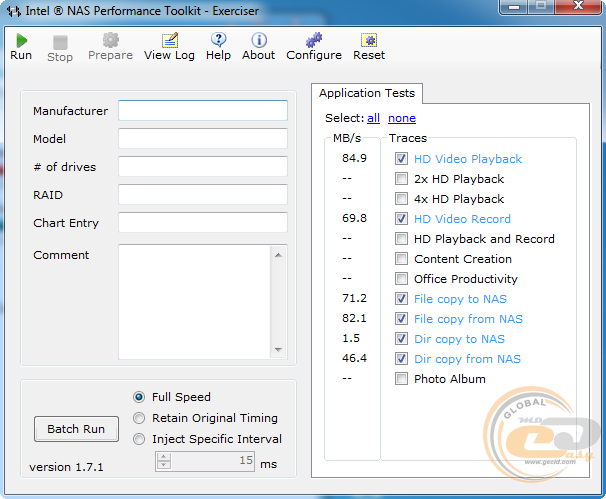Select Inject Specific Interval option
The width and height of the screenshot is (606, 499).
click(139, 439)
